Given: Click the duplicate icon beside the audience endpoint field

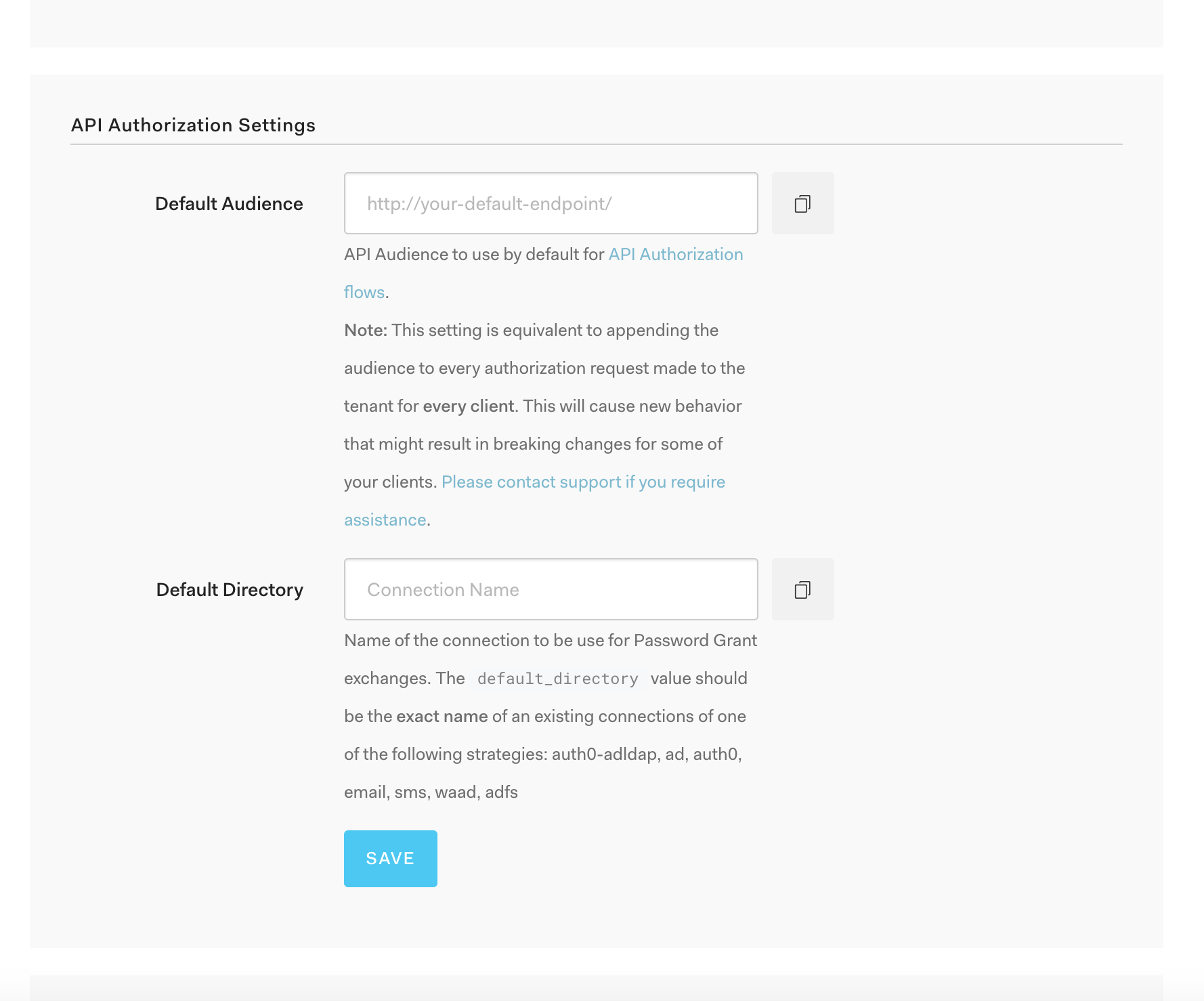Looking at the screenshot, I should pyautogui.click(x=802, y=203).
